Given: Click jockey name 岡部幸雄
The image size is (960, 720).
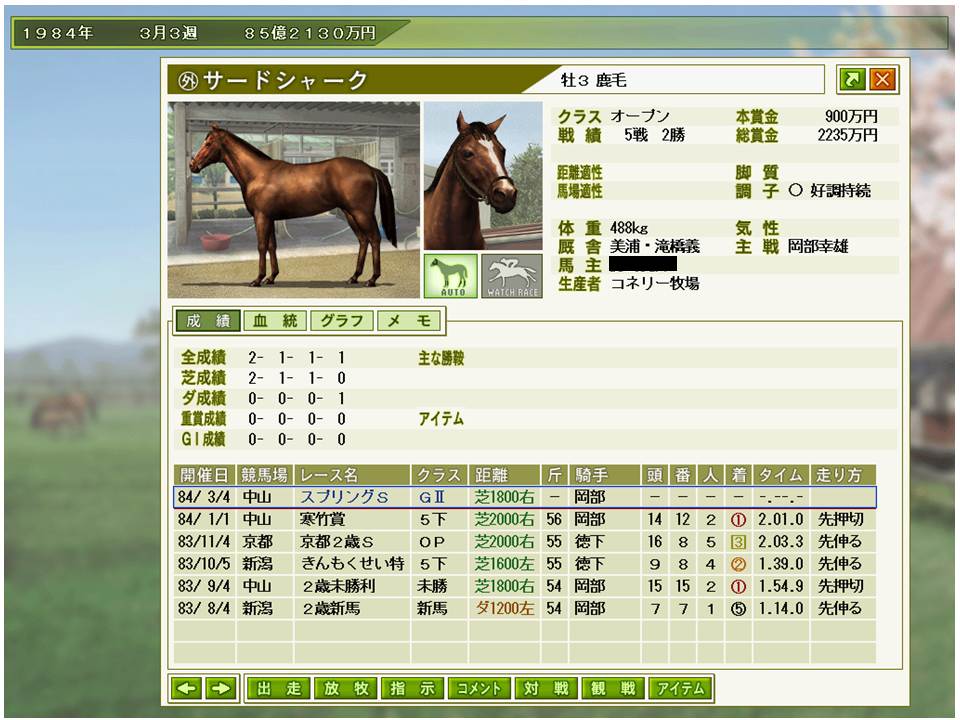Looking at the screenshot, I should 817,246.
